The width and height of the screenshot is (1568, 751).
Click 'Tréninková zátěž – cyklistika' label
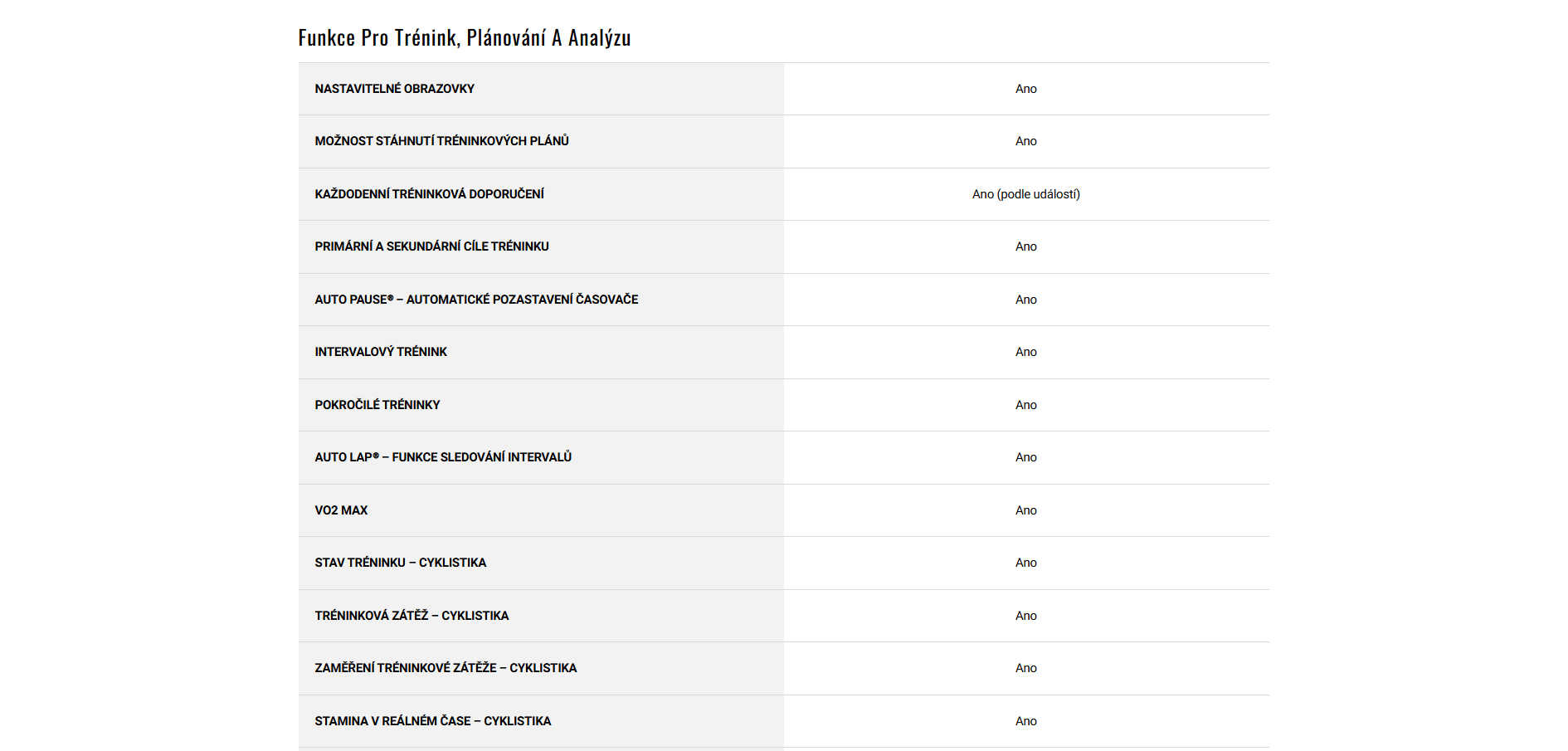(x=411, y=616)
